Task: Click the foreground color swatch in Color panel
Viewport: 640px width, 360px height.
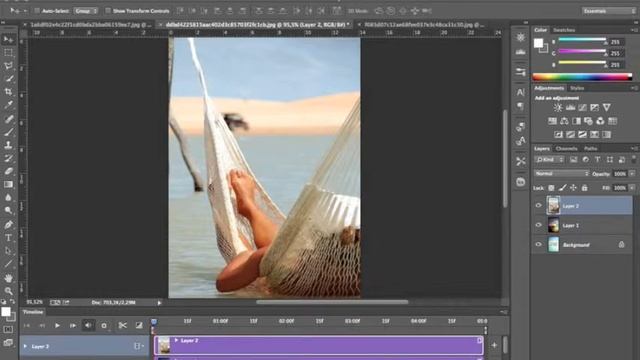Action: pos(539,43)
